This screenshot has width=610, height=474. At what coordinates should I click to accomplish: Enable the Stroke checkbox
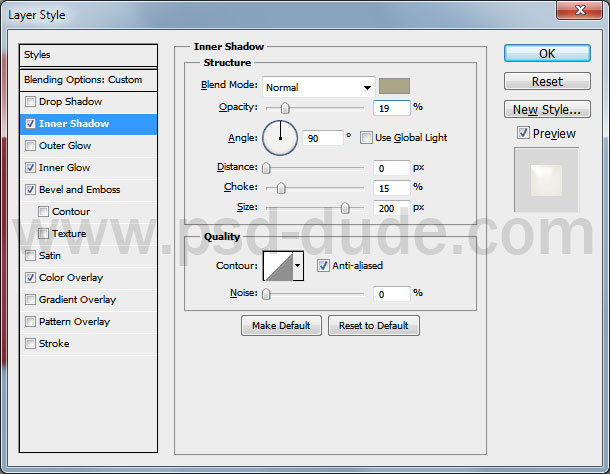(x=30, y=344)
